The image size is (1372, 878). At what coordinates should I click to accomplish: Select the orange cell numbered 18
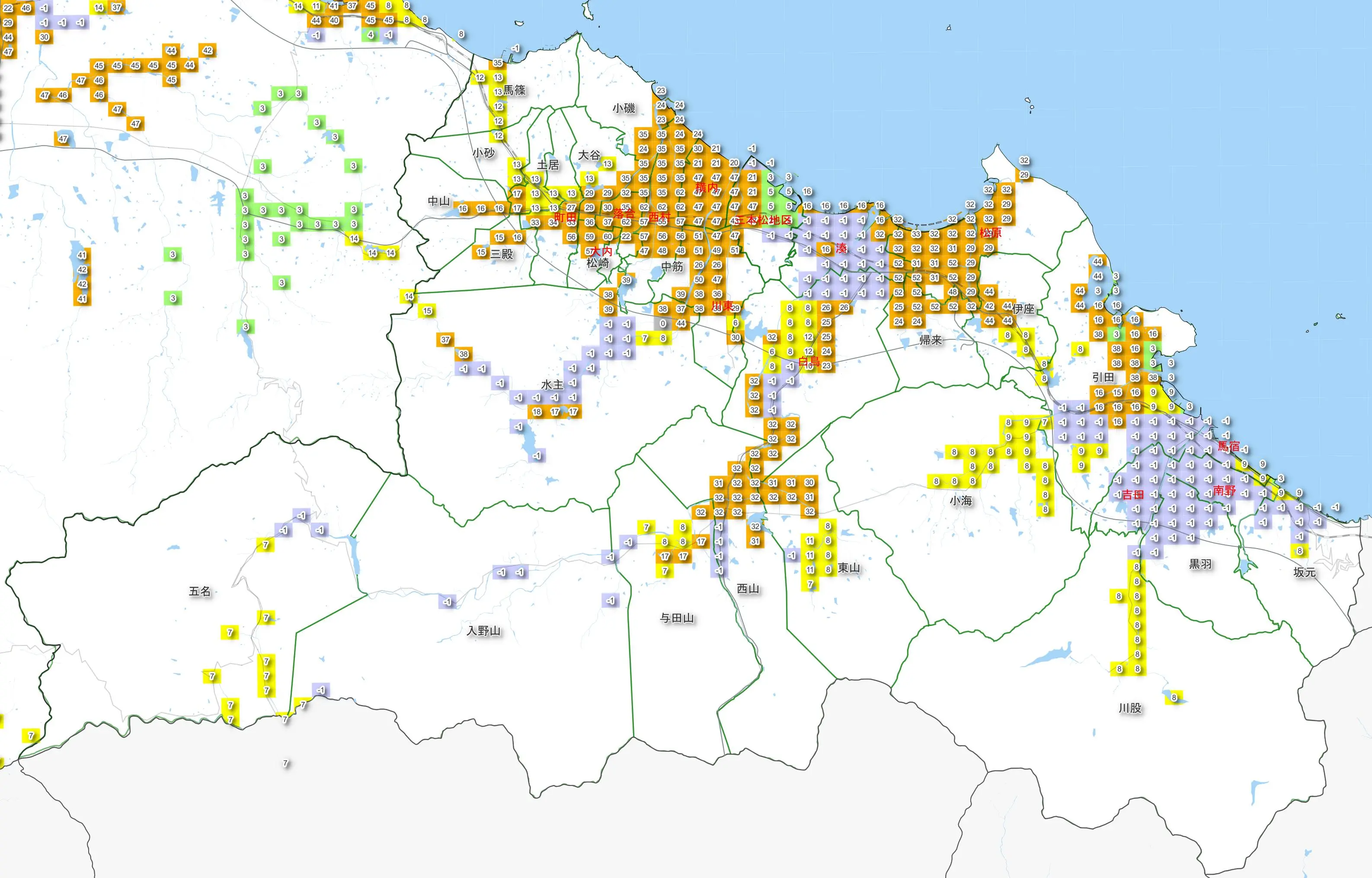[x=537, y=412]
